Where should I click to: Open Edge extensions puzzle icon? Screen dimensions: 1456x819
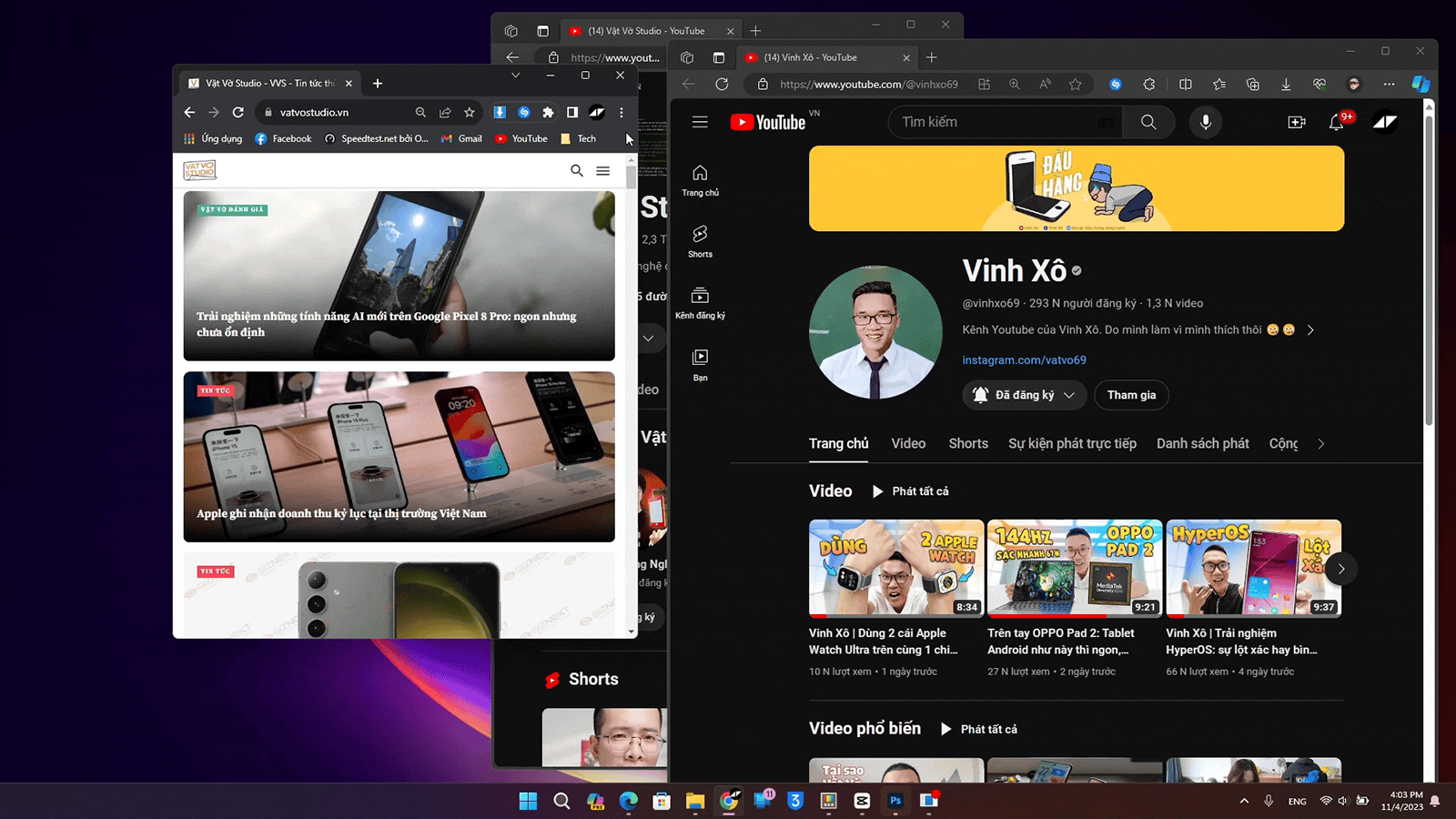tap(1149, 84)
